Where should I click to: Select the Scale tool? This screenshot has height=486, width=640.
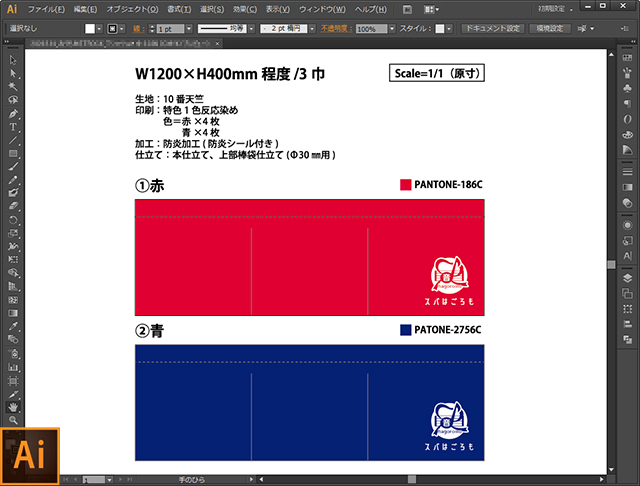click(x=13, y=233)
